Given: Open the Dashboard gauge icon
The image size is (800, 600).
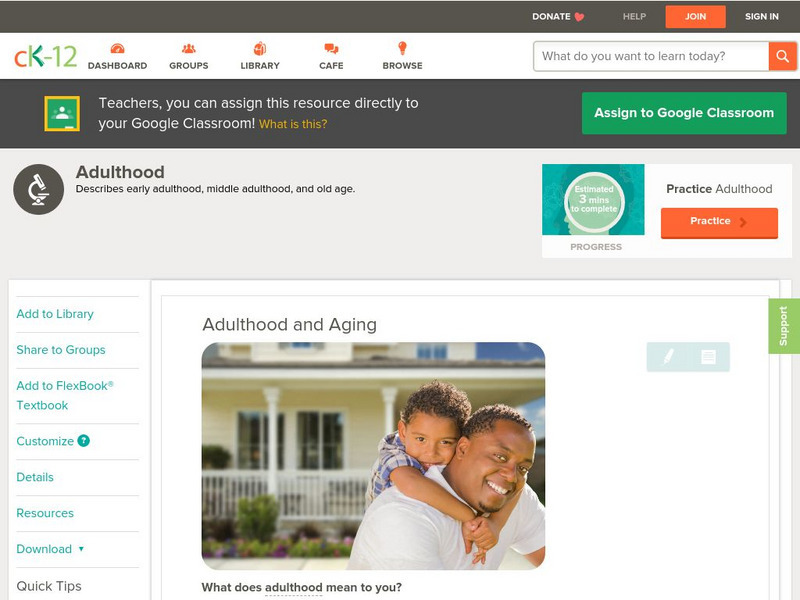Looking at the screenshot, I should click(117, 48).
